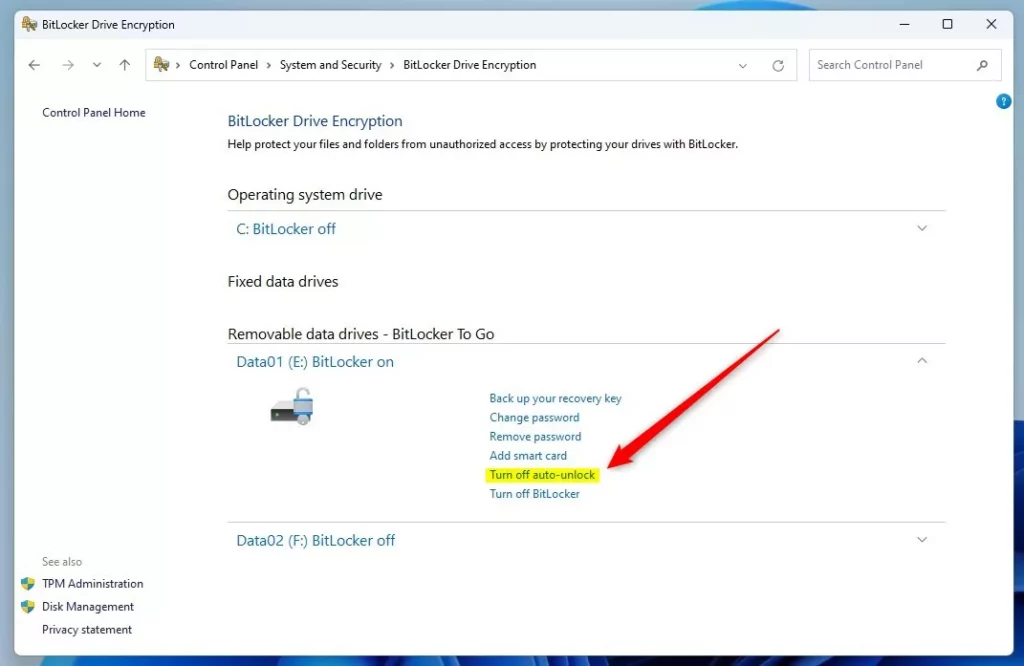
Task: Click the Disk Management shield icon
Action: pos(27,607)
